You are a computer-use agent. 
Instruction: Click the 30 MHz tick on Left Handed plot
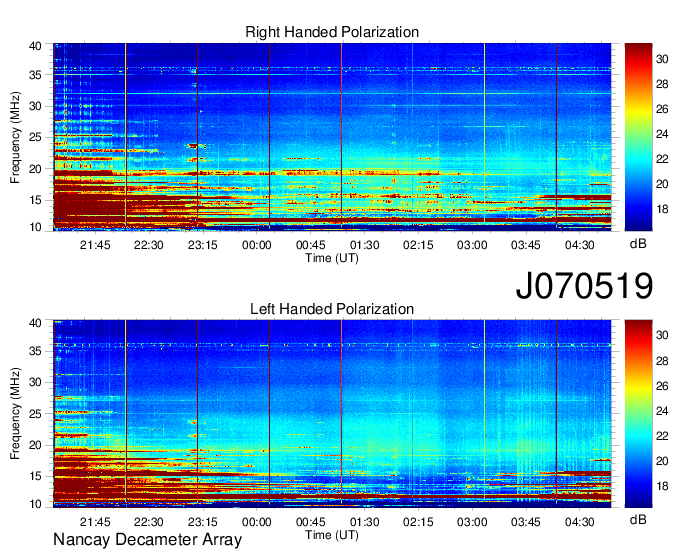click(x=35, y=382)
